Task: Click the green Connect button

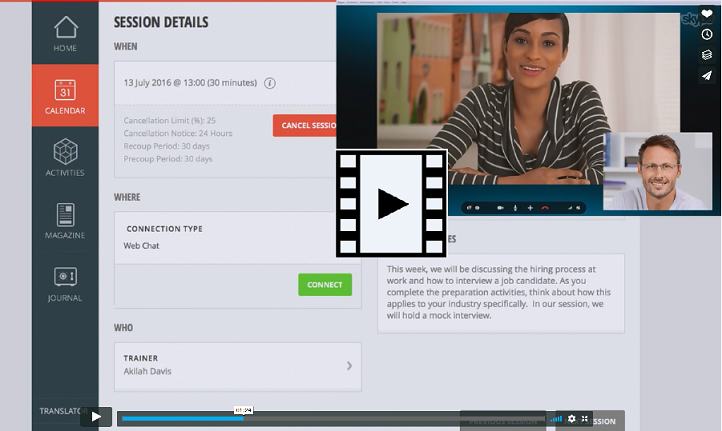Action: (x=325, y=285)
